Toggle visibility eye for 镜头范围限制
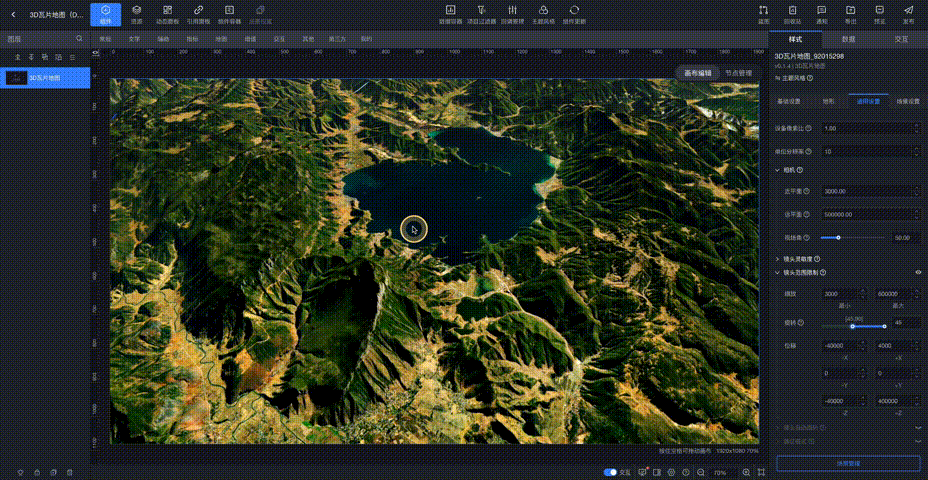 click(918, 272)
